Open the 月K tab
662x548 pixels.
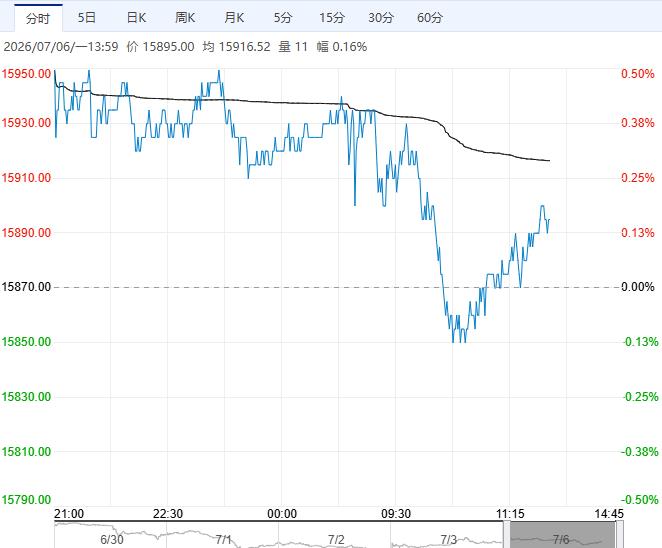point(234,18)
